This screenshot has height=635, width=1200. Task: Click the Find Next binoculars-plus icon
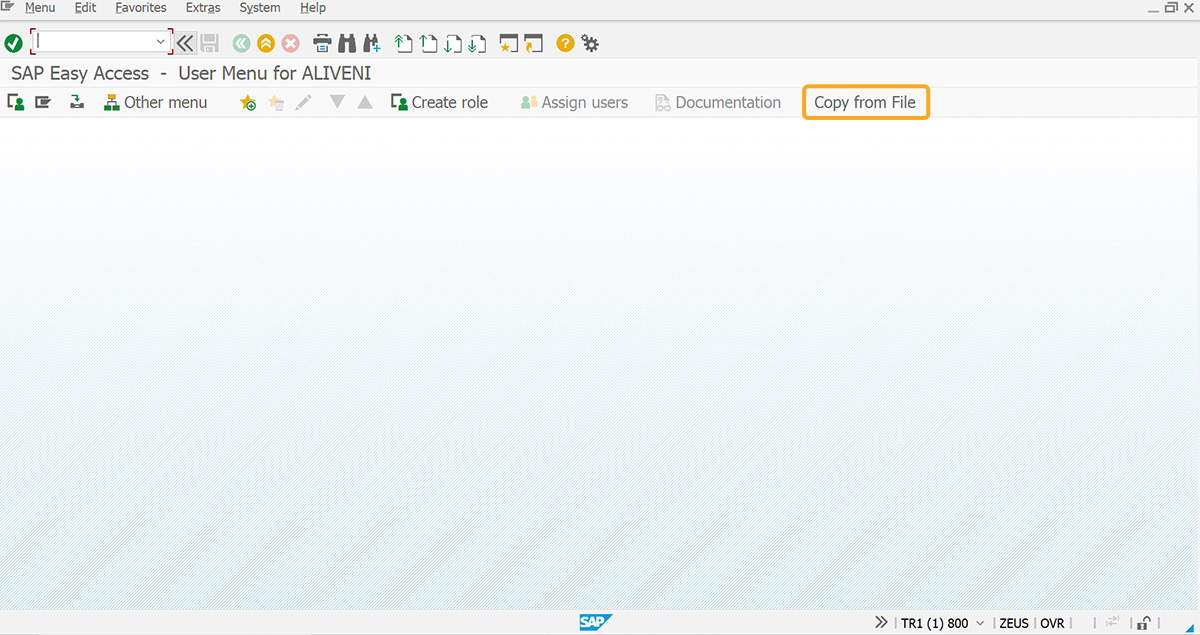(372, 43)
